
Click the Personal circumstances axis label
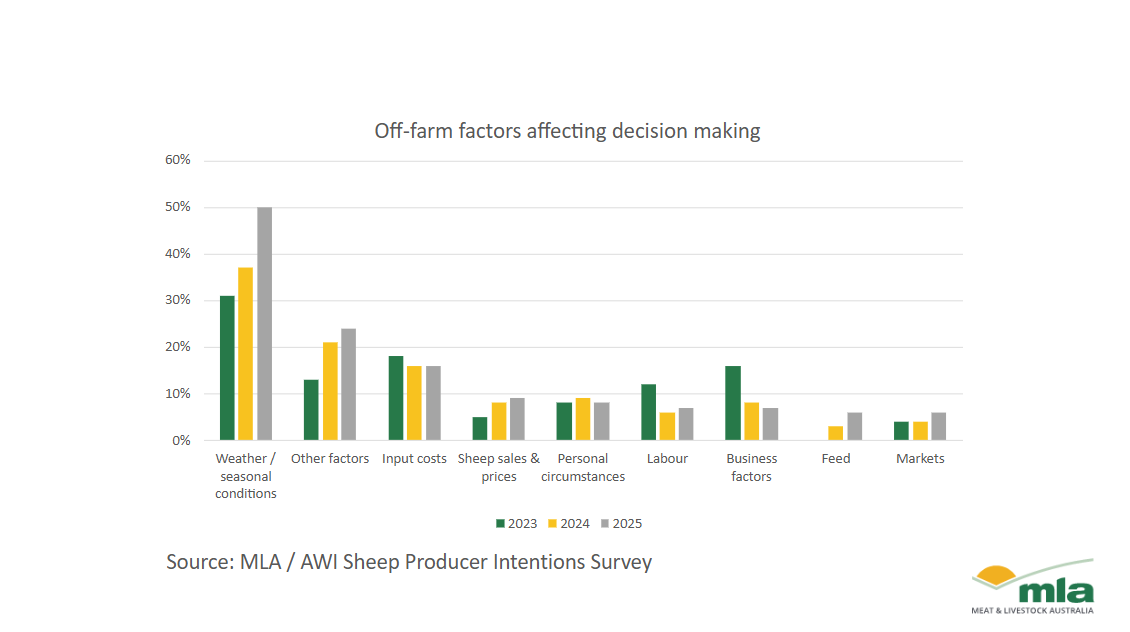click(x=583, y=467)
